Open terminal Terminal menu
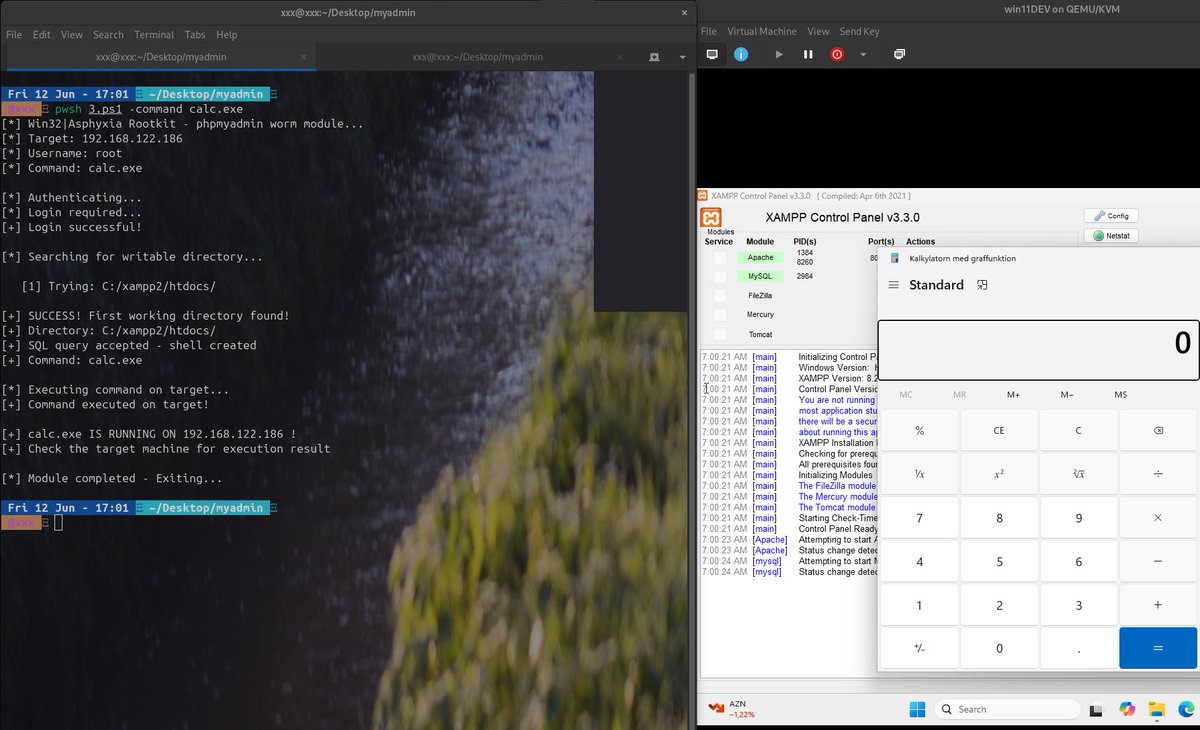This screenshot has width=1200, height=730. pyautogui.click(x=153, y=34)
